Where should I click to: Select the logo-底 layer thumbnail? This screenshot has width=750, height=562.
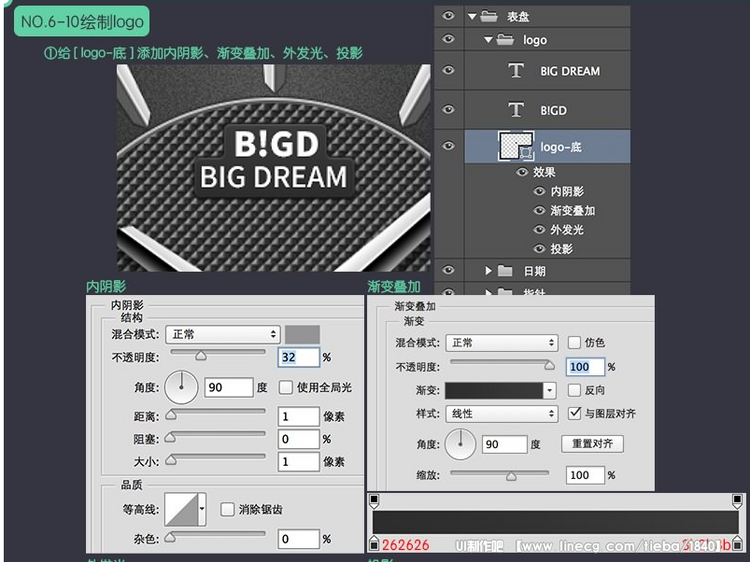click(x=516, y=146)
